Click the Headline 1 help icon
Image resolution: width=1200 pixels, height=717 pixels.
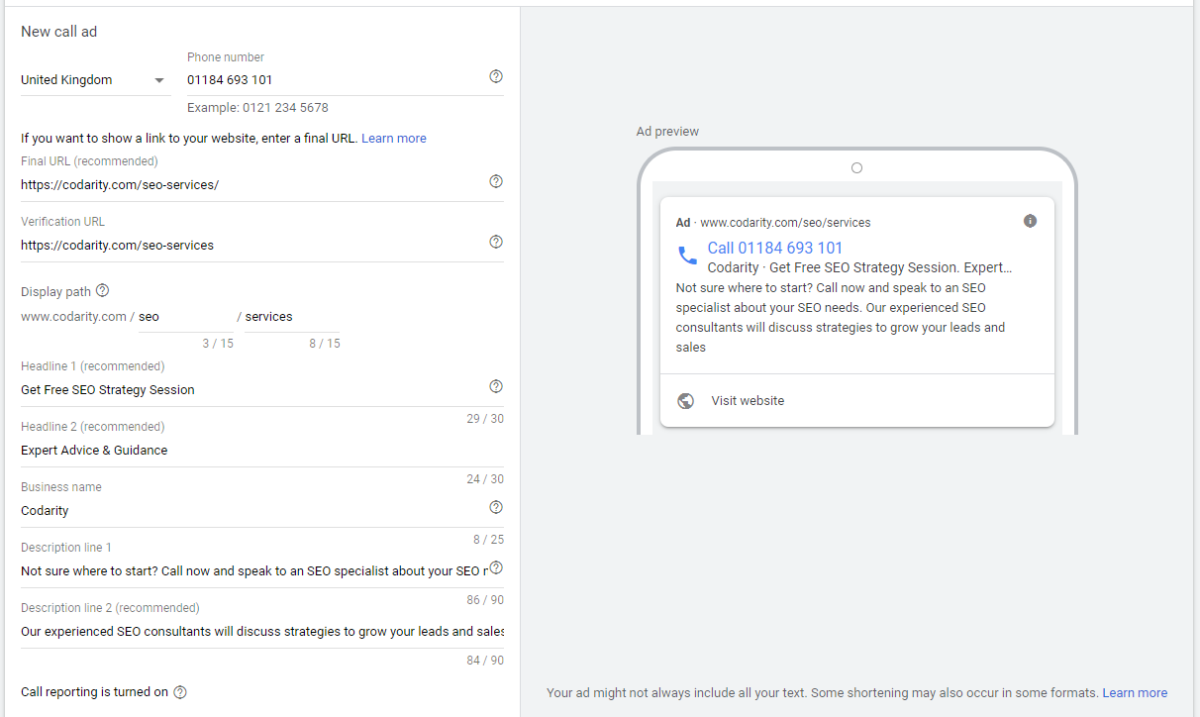(x=495, y=386)
